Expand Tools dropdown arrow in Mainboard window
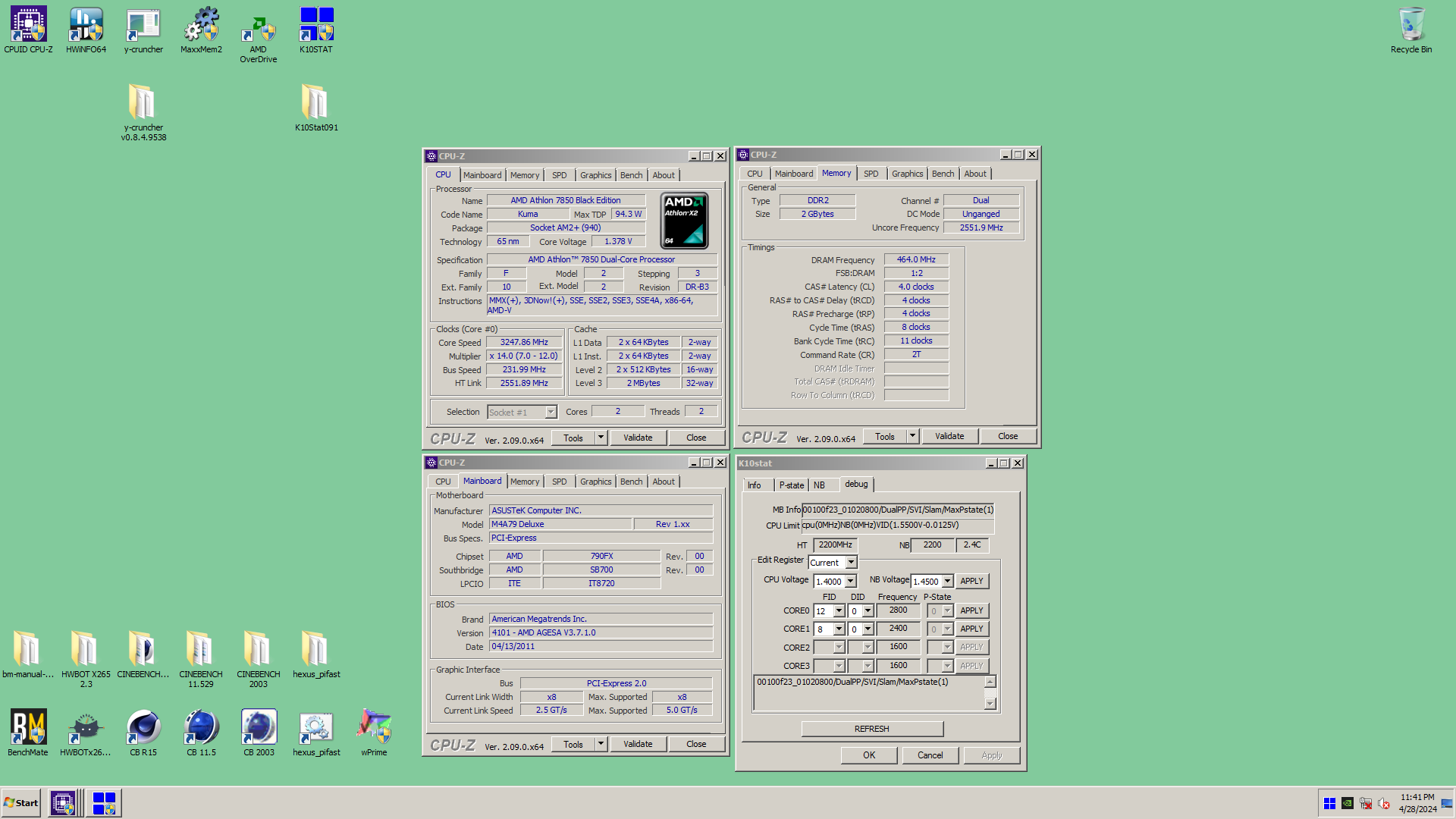 (601, 744)
